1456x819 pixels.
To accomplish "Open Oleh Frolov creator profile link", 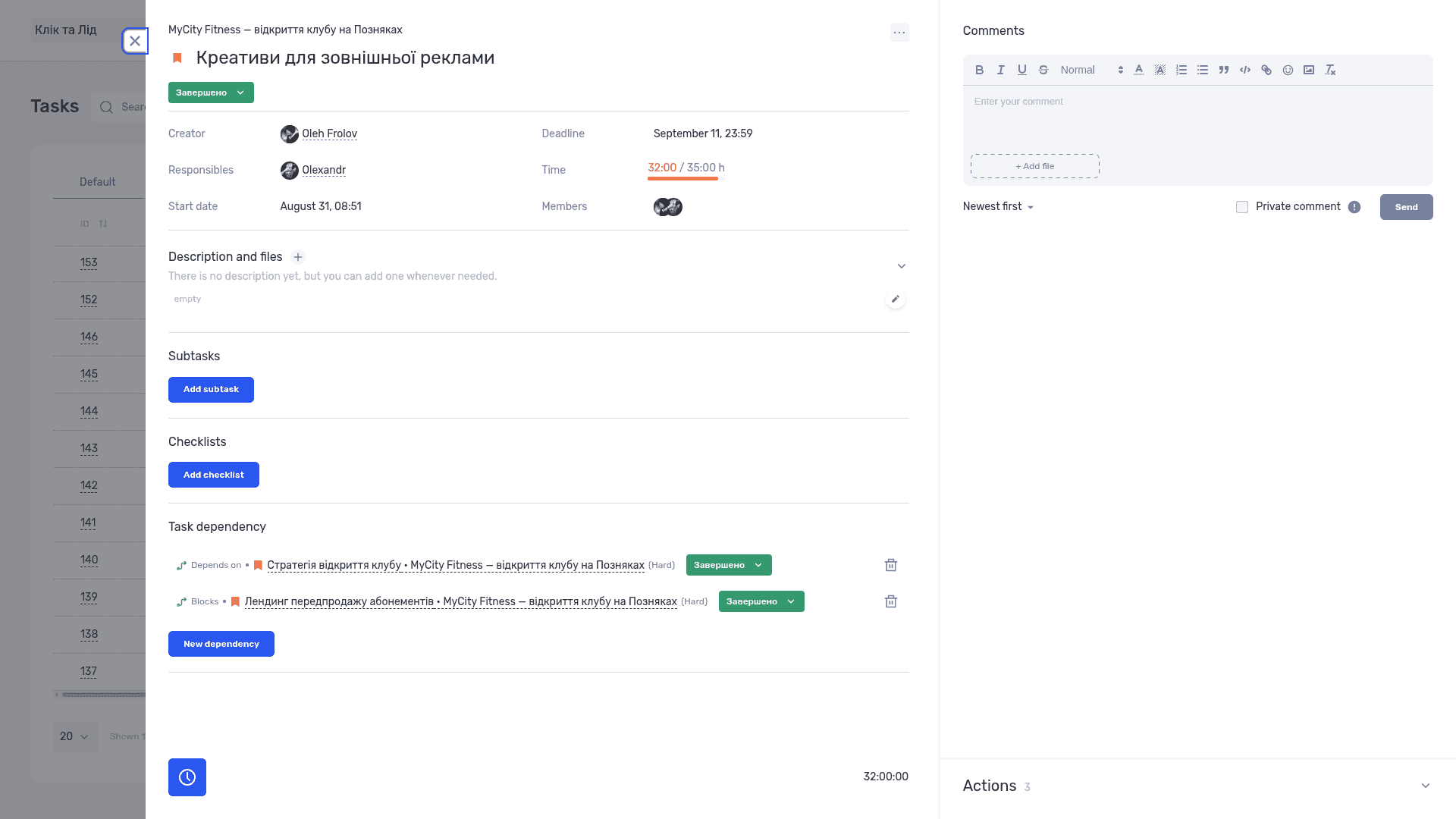I will click(x=329, y=133).
